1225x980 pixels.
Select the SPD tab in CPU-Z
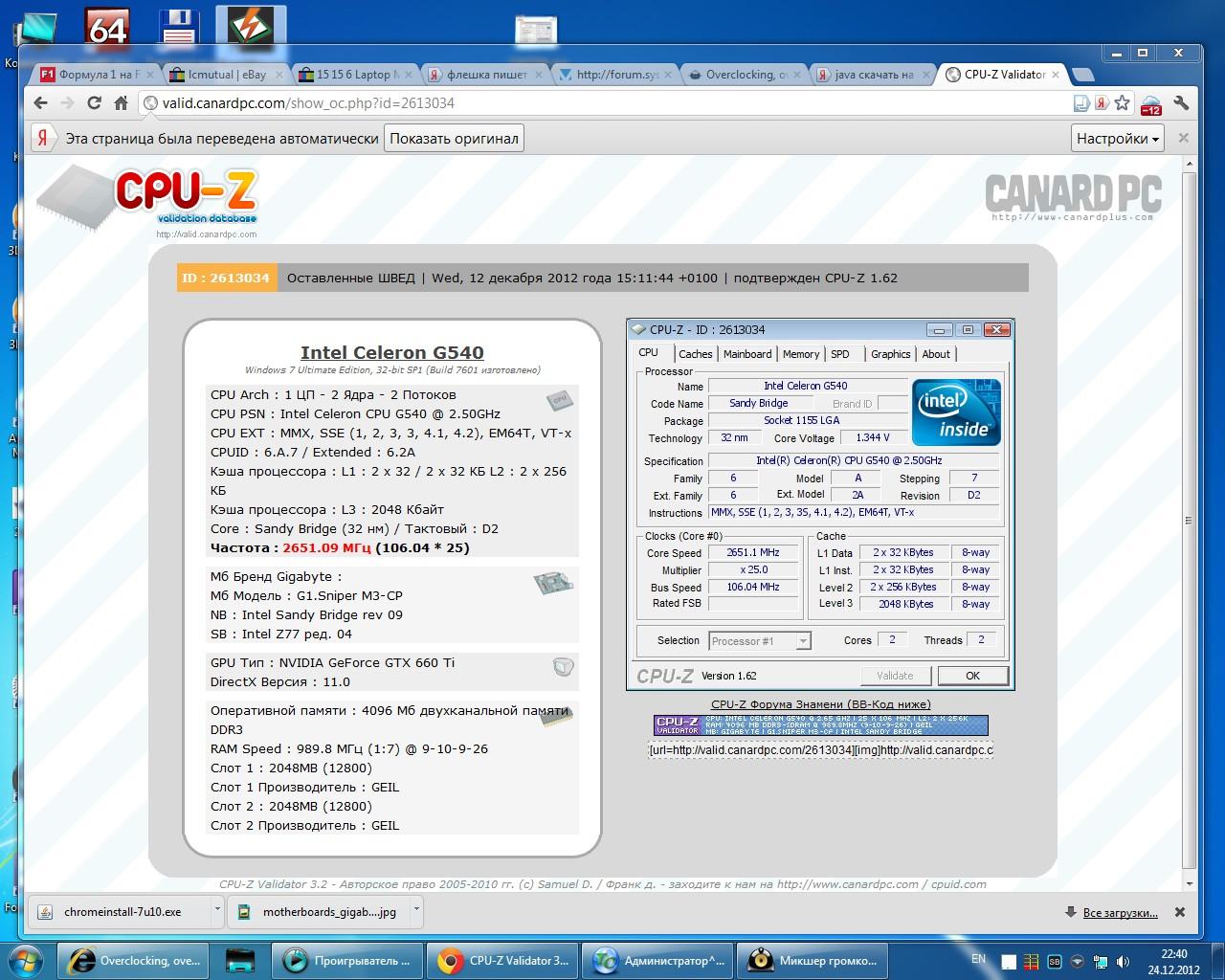click(x=840, y=354)
